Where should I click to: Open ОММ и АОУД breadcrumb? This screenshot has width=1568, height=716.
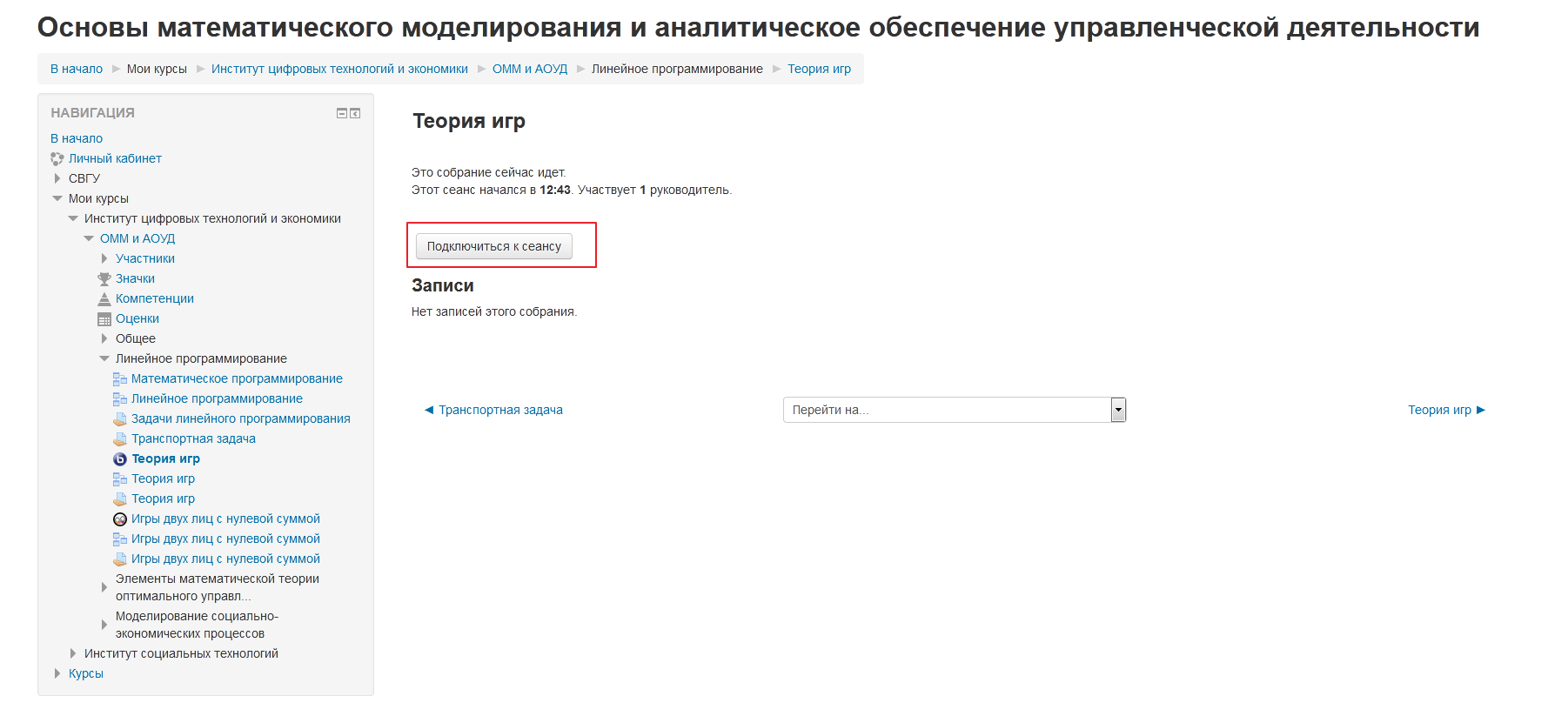click(x=529, y=69)
